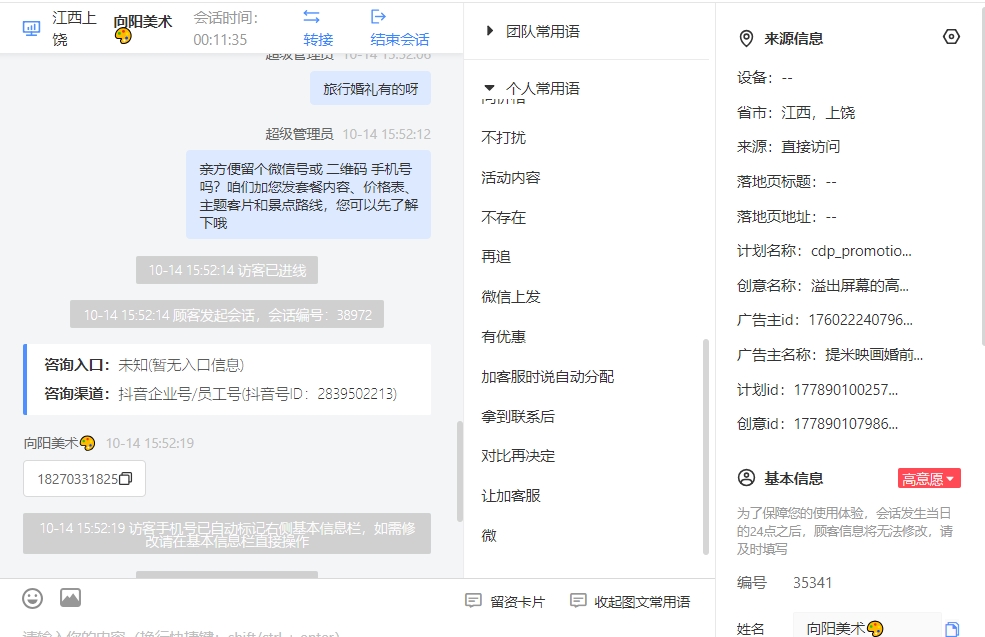Click the computer monitor device icon
Screen dimensions: 985x637
tap(31, 28)
